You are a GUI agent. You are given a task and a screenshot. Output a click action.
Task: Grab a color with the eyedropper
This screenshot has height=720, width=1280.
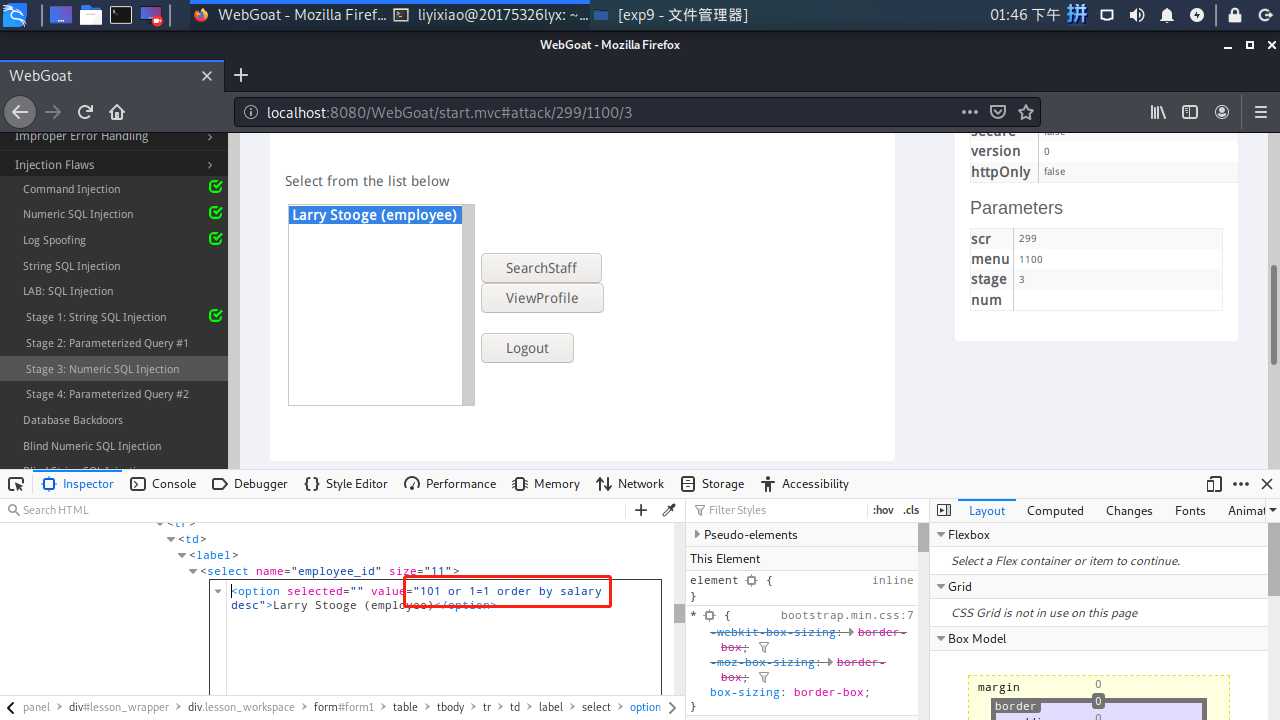(x=669, y=510)
